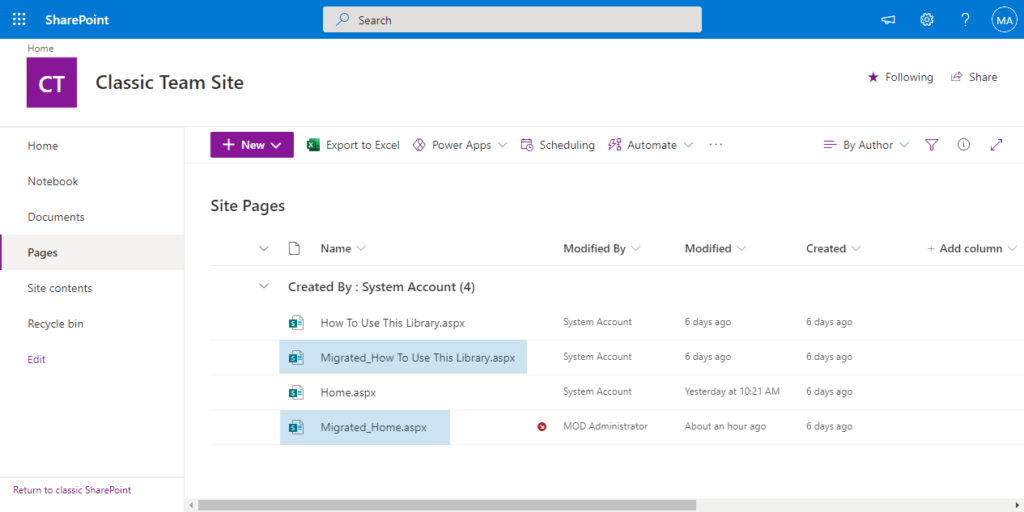Viewport: 1024px width, 512px height.
Task: Open the MA account avatar
Action: coord(1003,20)
